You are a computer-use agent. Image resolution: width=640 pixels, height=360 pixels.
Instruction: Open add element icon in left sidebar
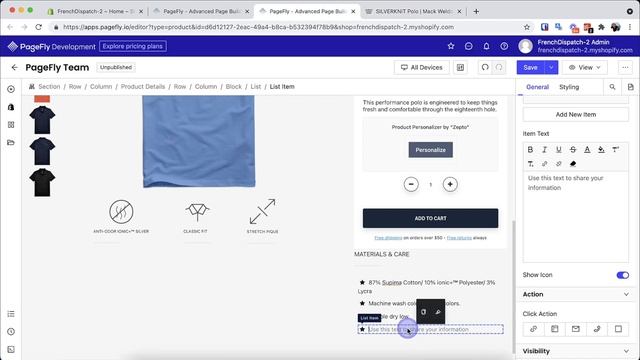point(11,89)
